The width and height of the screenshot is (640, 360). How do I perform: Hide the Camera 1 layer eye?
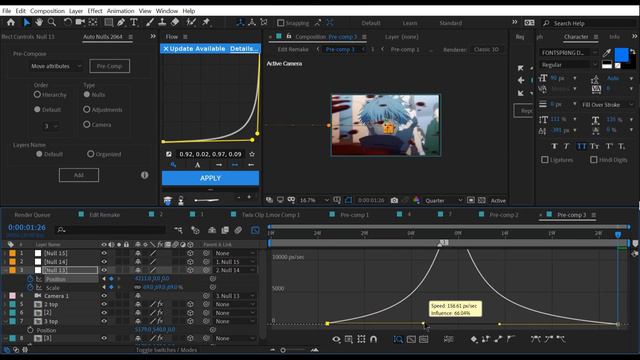pyautogui.click(x=104, y=296)
